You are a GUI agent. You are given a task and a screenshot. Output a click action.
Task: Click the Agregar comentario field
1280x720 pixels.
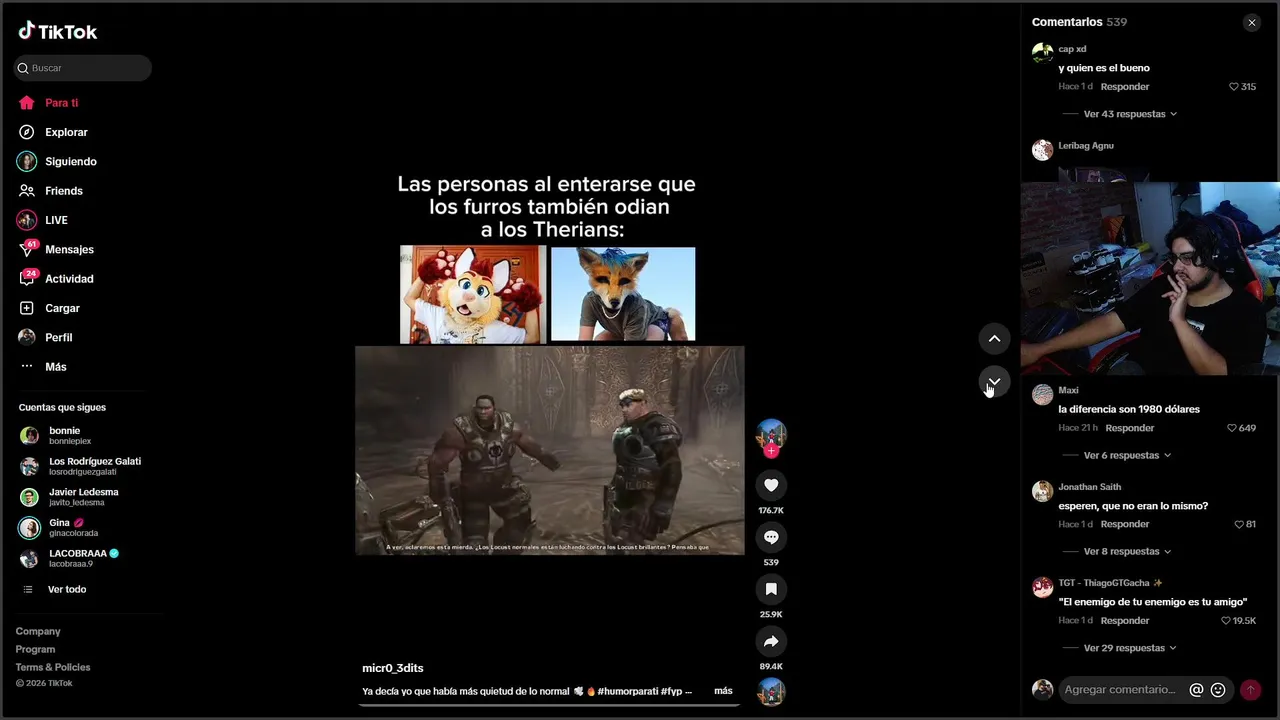1121,690
